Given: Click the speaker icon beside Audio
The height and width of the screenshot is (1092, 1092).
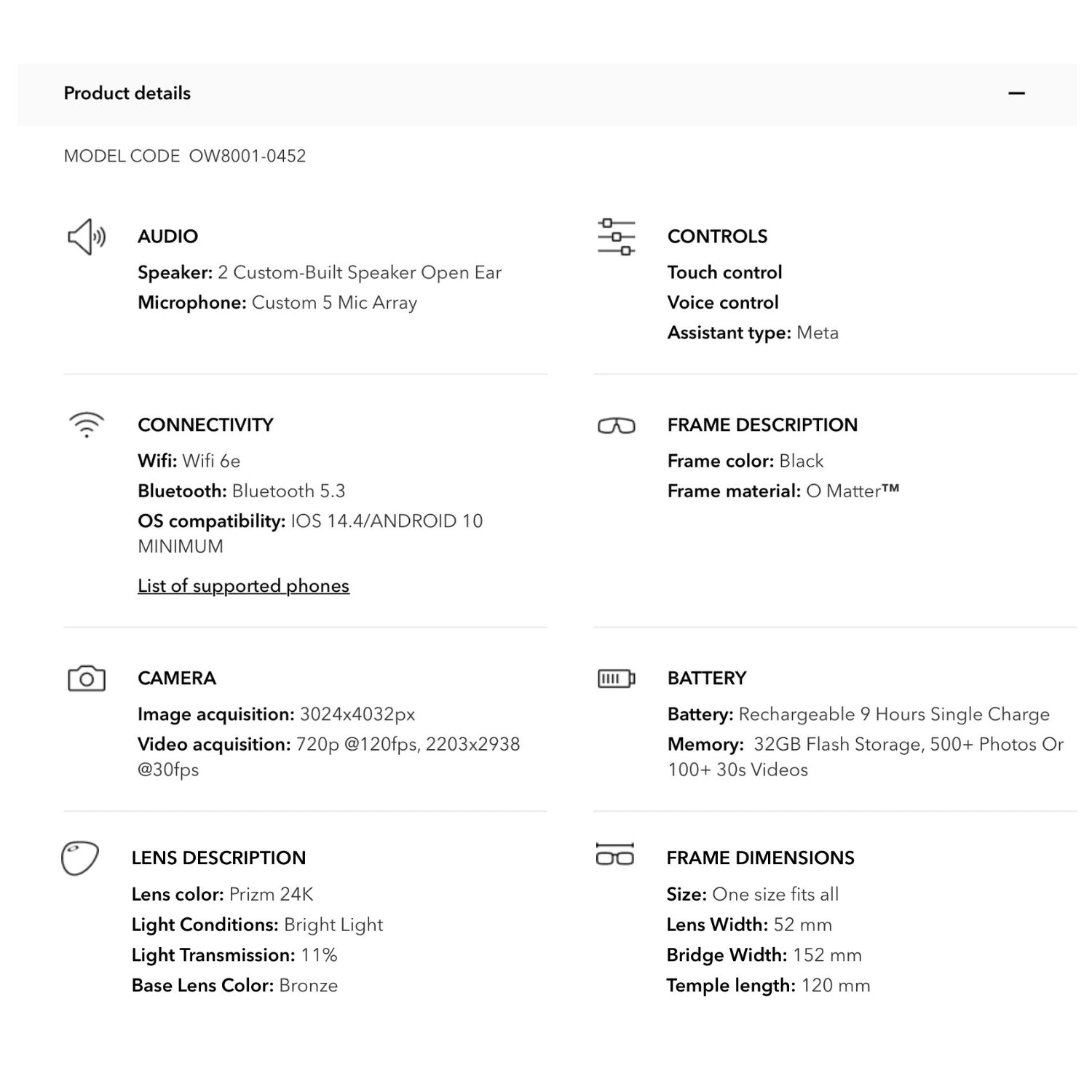Looking at the screenshot, I should (x=87, y=237).
